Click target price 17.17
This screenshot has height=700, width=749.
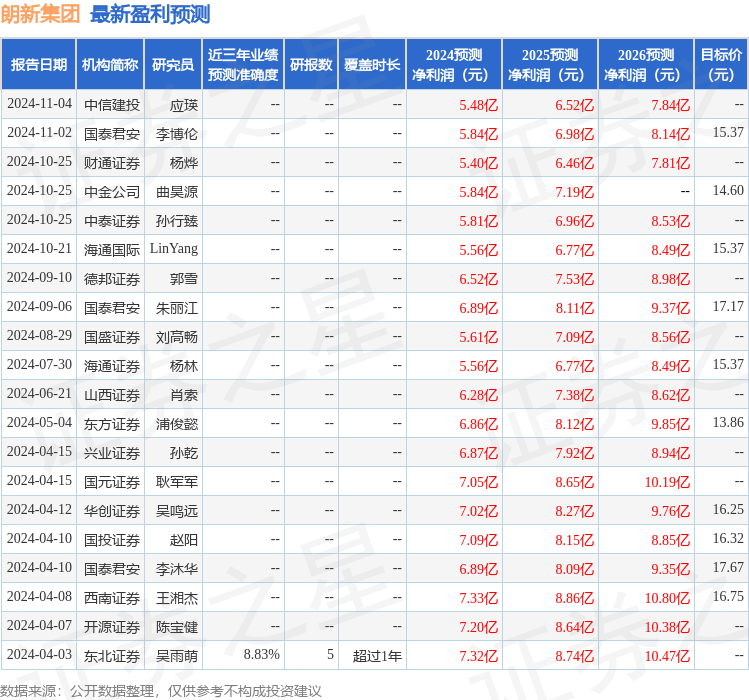pos(728,307)
